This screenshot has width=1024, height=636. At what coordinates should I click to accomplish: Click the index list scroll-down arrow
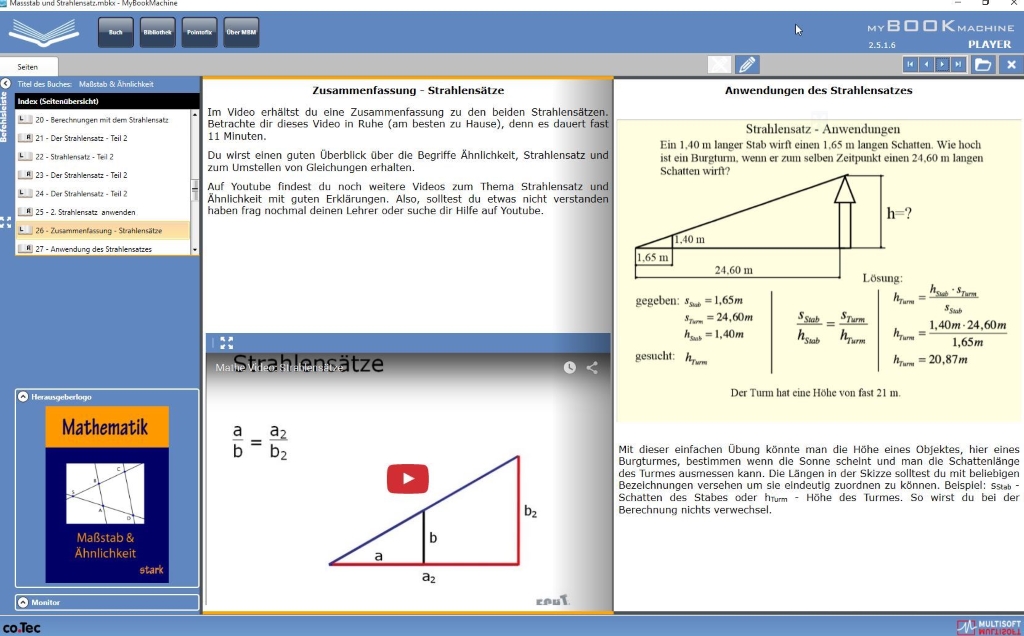(x=195, y=250)
